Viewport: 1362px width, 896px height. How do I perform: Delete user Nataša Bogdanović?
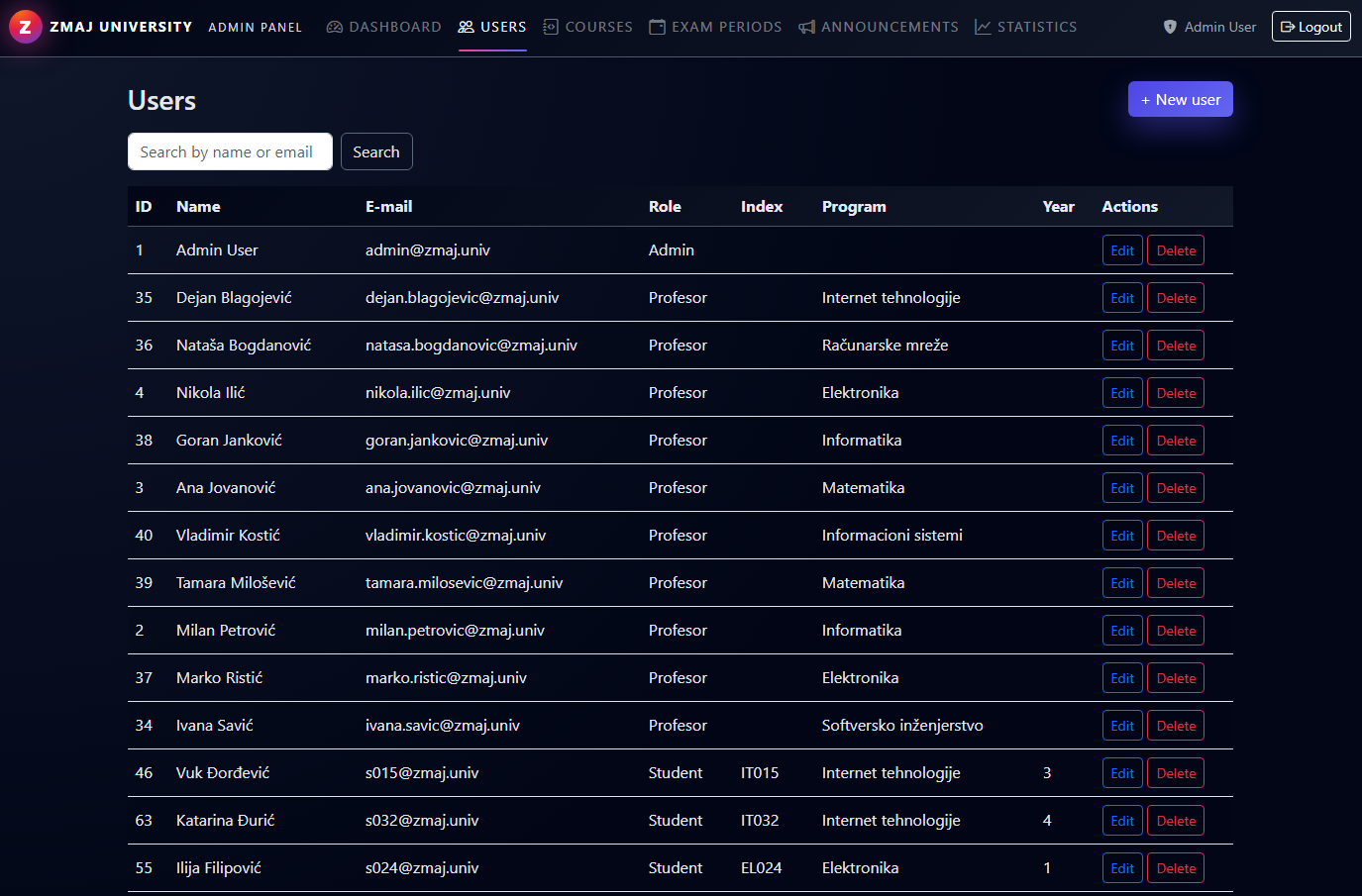click(x=1175, y=346)
